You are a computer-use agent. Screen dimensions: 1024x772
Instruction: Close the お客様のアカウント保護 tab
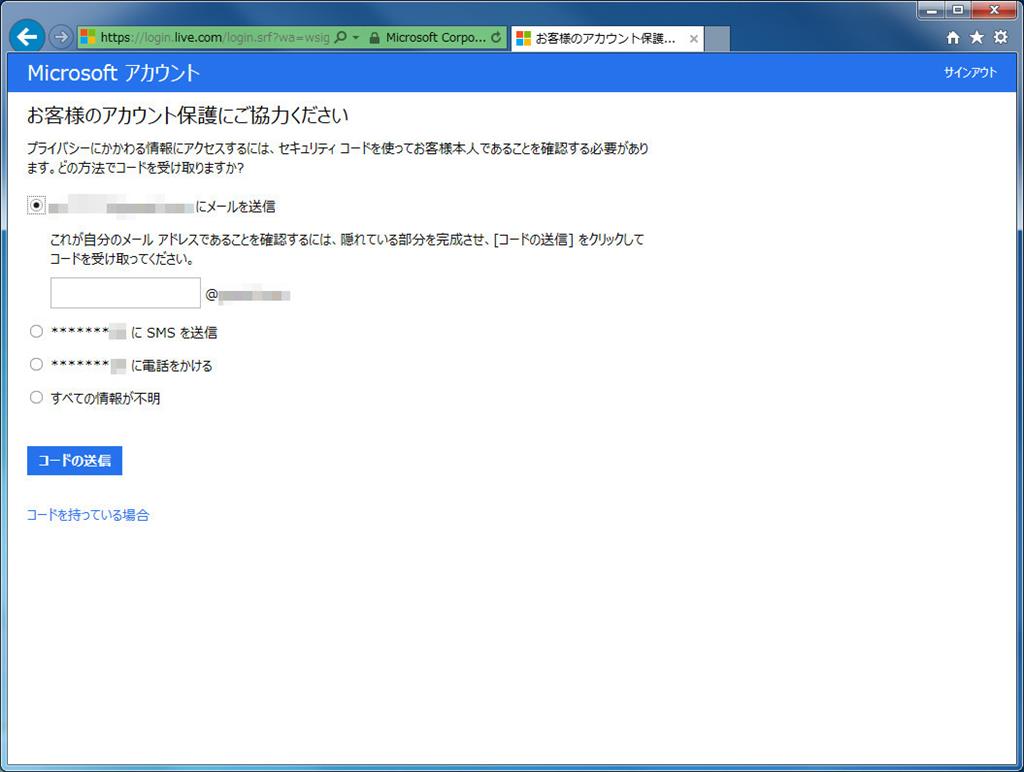click(694, 39)
